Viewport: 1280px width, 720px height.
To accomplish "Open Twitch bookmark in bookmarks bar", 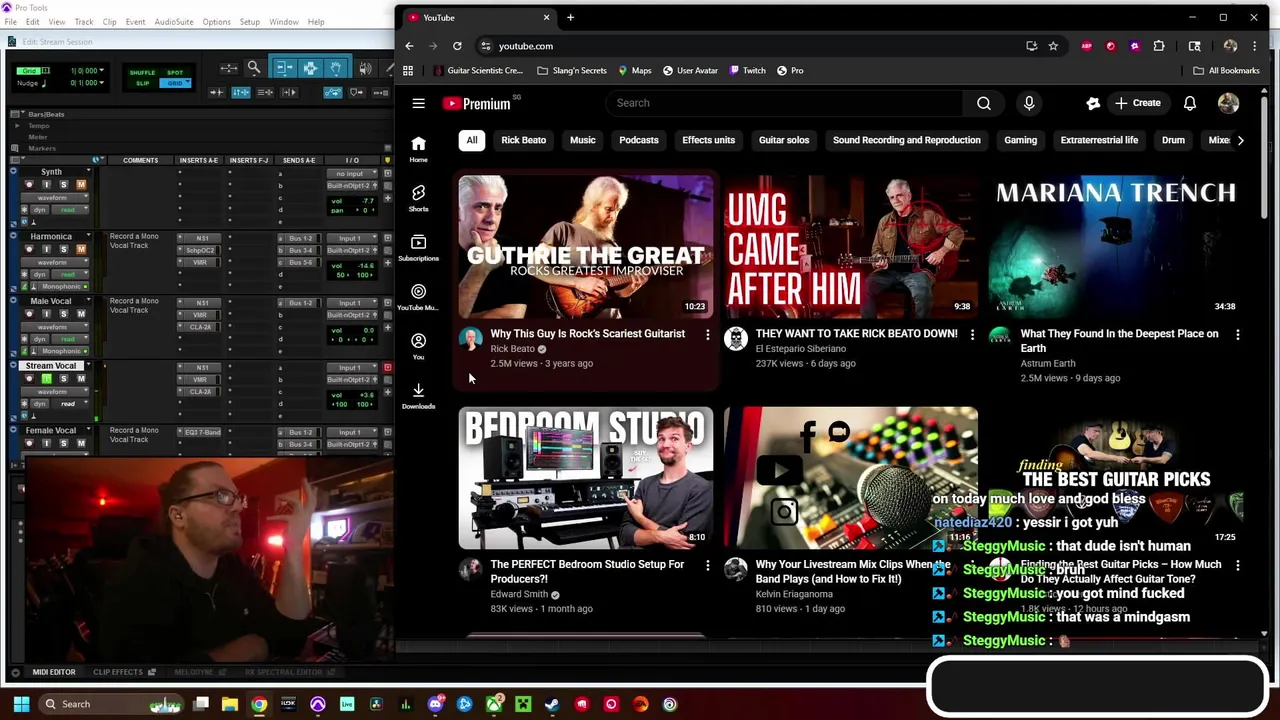I will [x=747, y=71].
